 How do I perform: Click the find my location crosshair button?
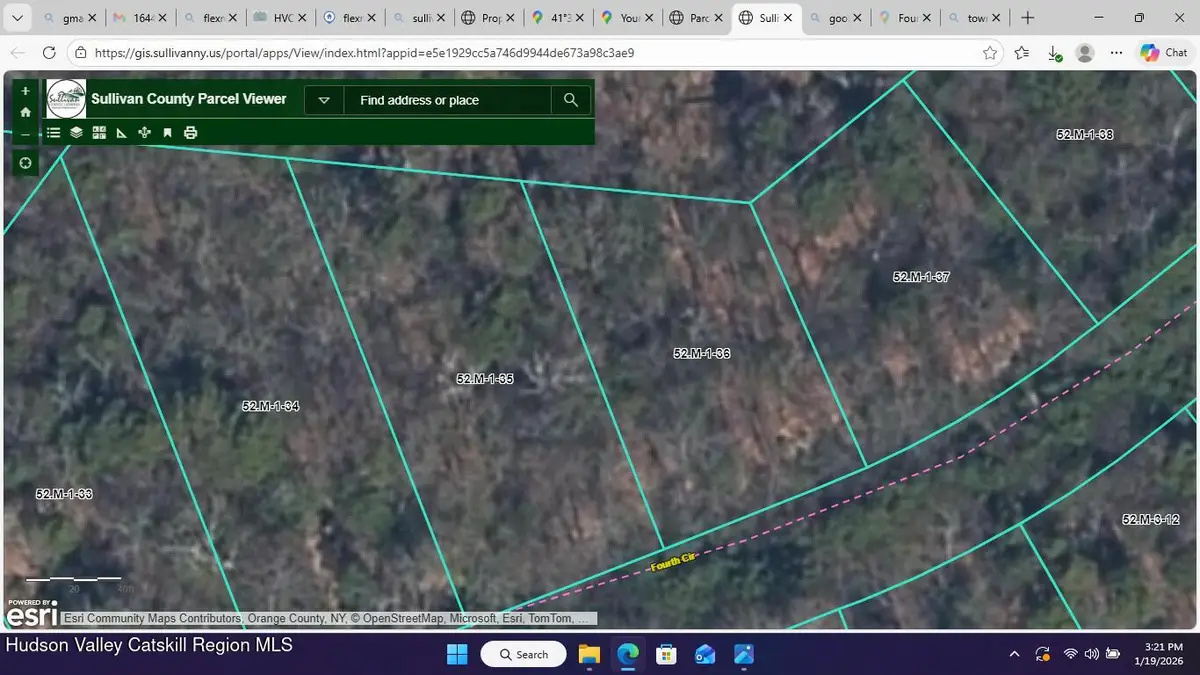pyautogui.click(x=25, y=162)
